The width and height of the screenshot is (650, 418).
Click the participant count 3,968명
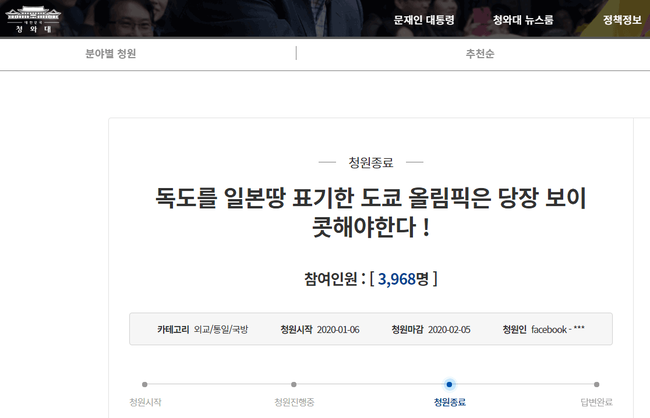[403, 279]
